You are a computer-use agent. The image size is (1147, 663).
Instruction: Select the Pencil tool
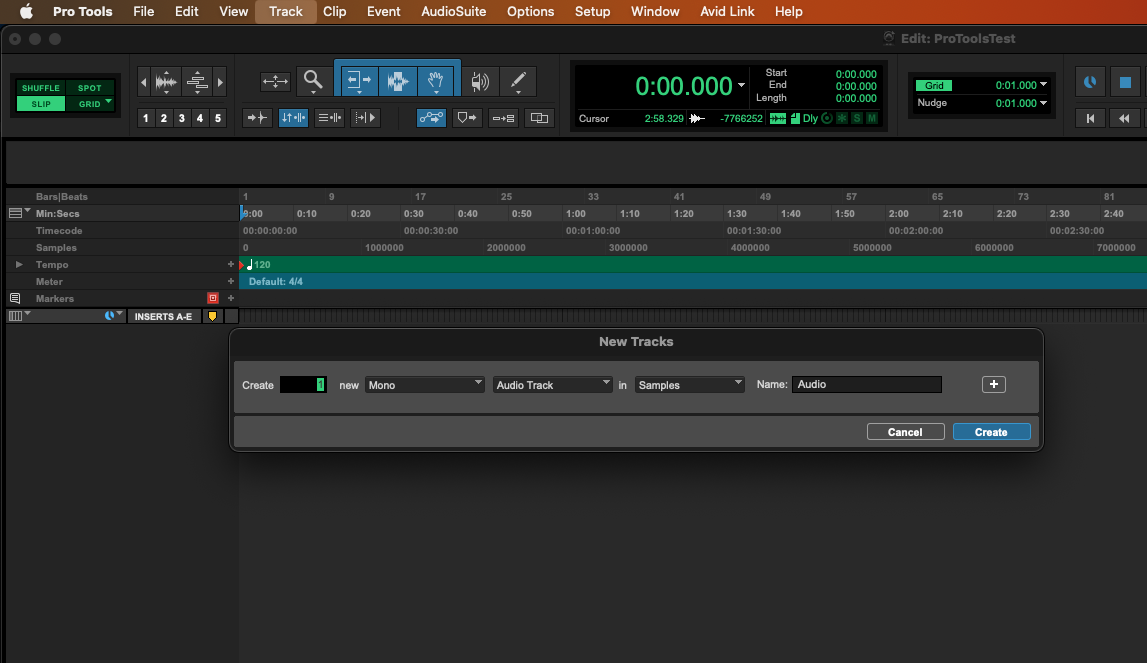click(519, 81)
